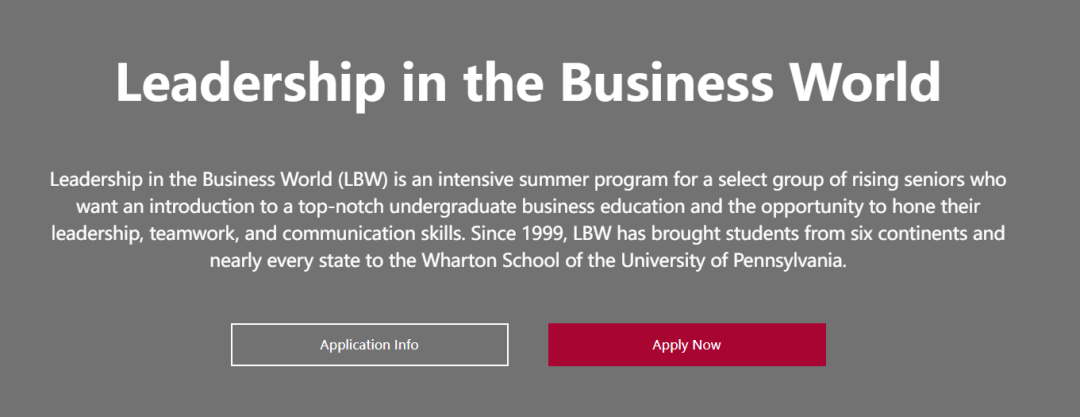
Task: Open the Application Info page
Action: click(x=369, y=345)
